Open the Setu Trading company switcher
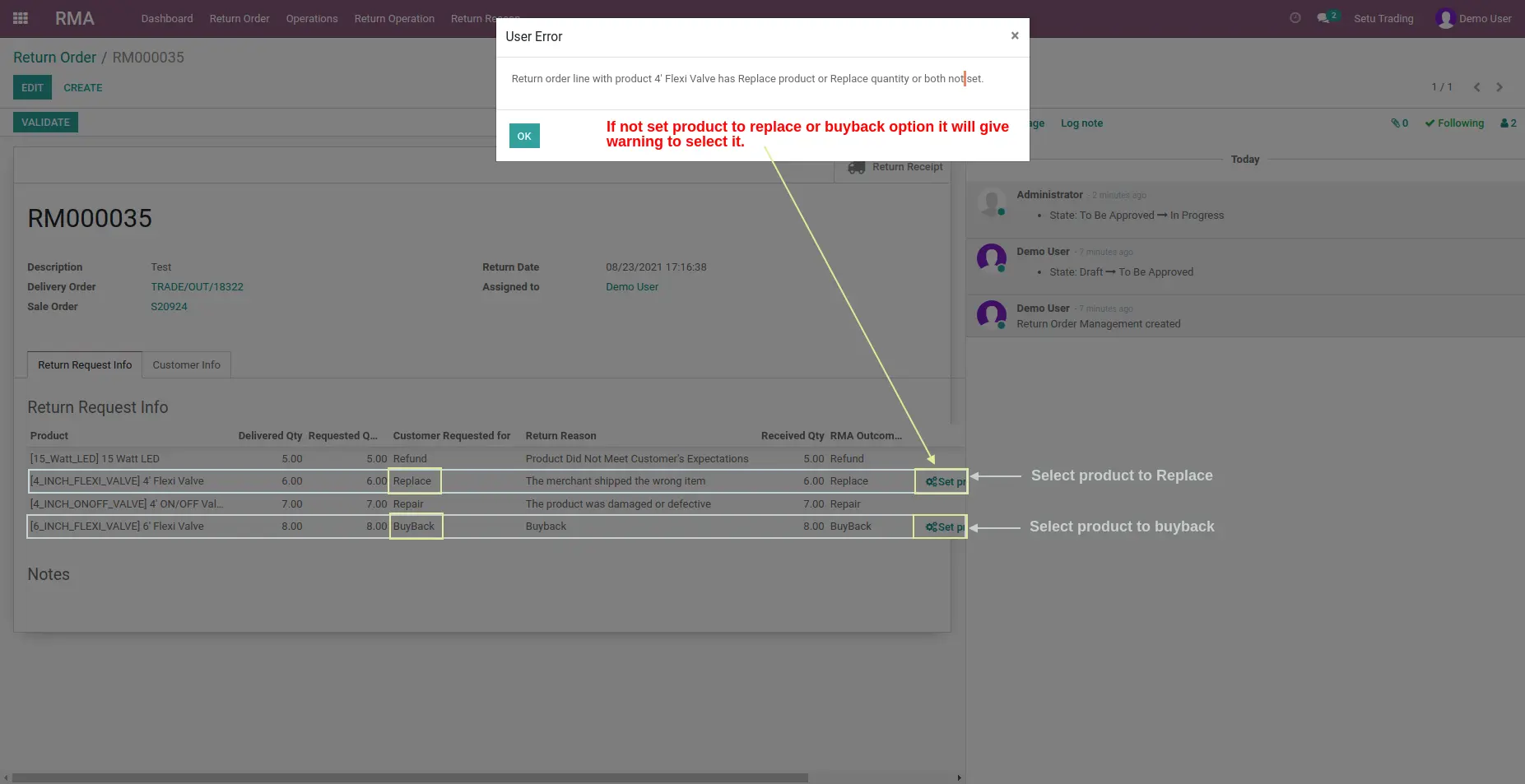Viewport: 1525px width, 784px height. point(1383,18)
